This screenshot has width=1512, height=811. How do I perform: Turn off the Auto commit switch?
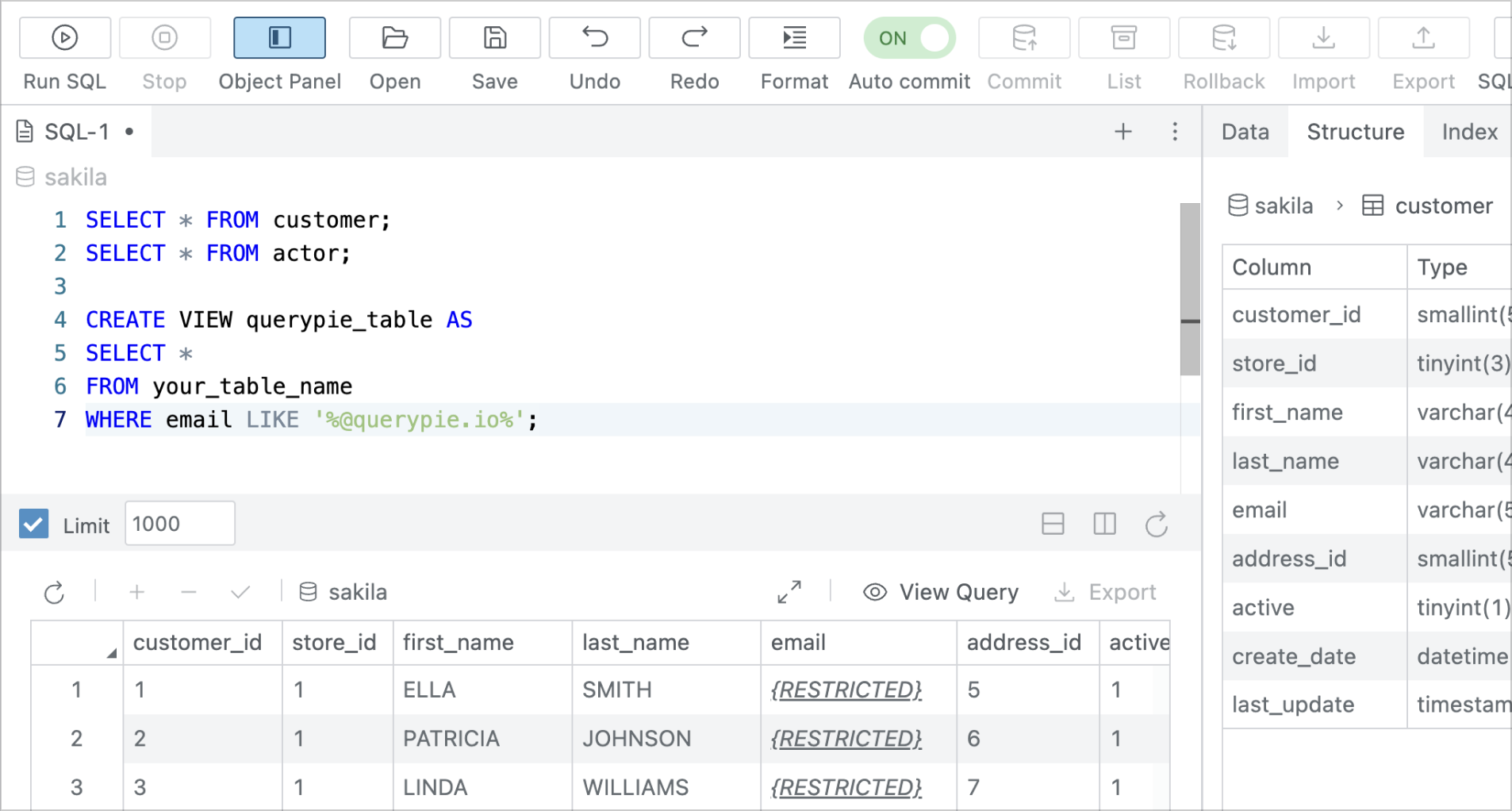click(x=909, y=38)
